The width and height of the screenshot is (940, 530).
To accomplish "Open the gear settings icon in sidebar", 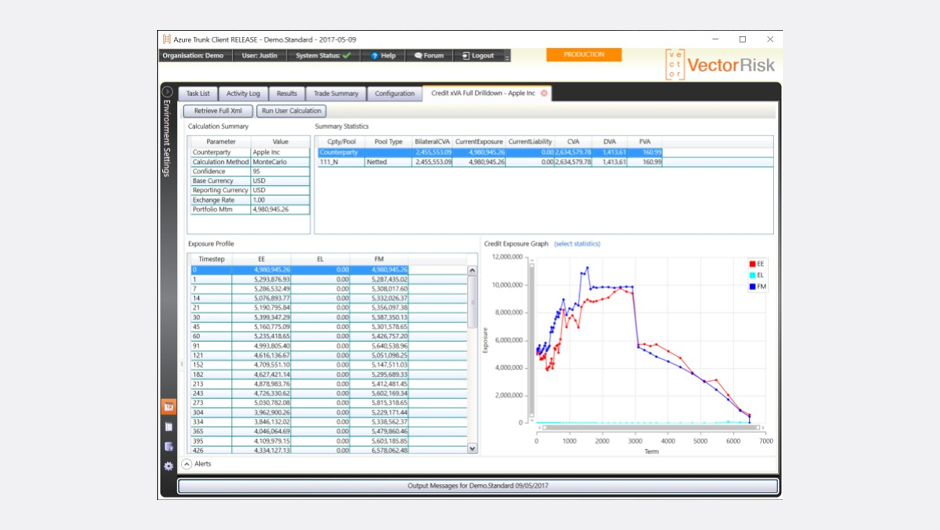I will (168, 466).
